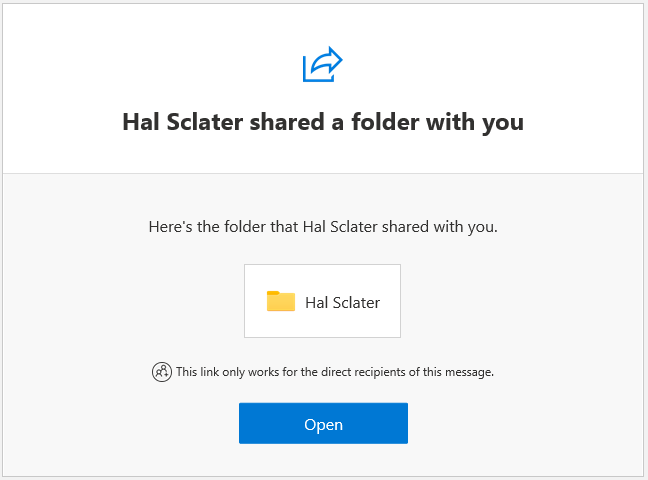Click the Hal Sclater folder name label
This screenshot has width=648, height=480.
[x=343, y=303]
